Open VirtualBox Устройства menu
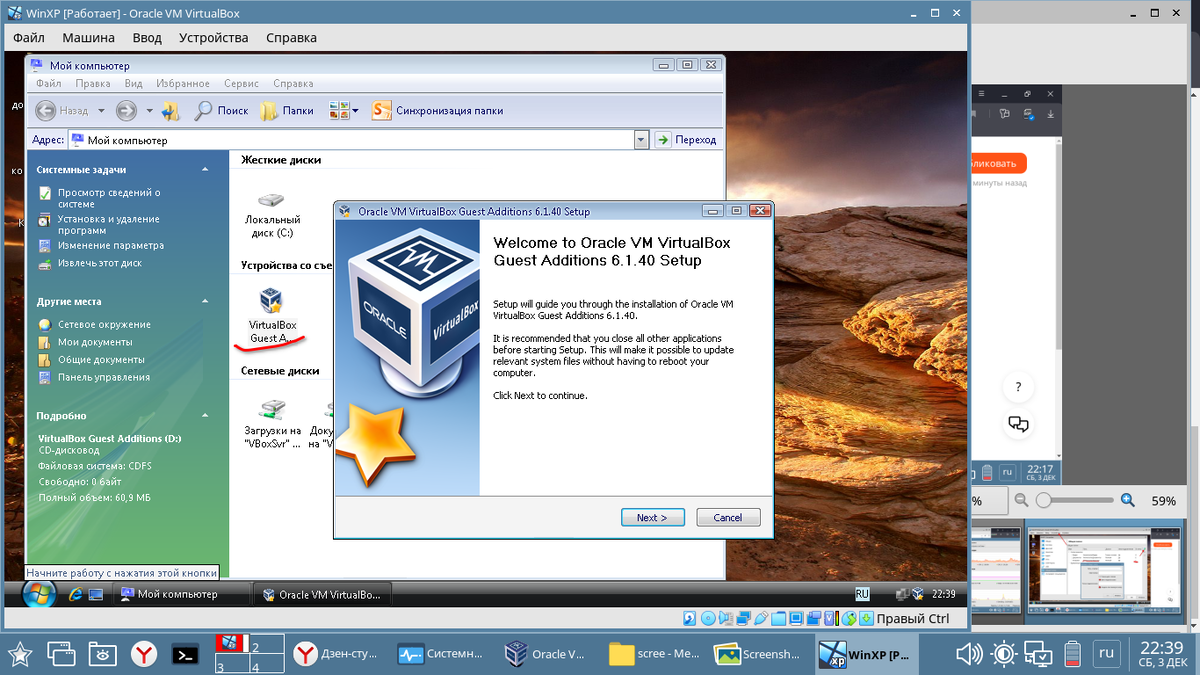 click(x=213, y=38)
